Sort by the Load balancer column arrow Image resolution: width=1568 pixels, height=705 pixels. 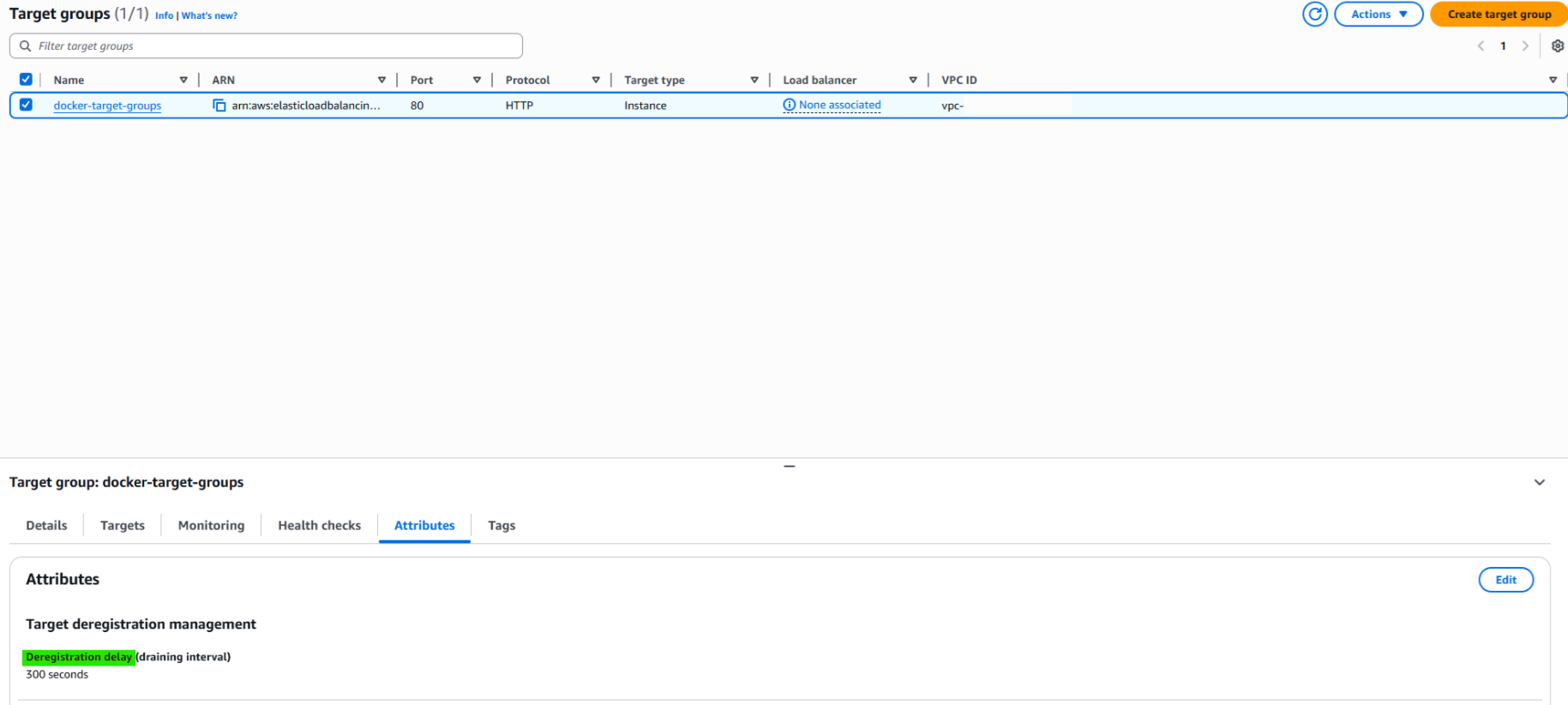coord(913,80)
